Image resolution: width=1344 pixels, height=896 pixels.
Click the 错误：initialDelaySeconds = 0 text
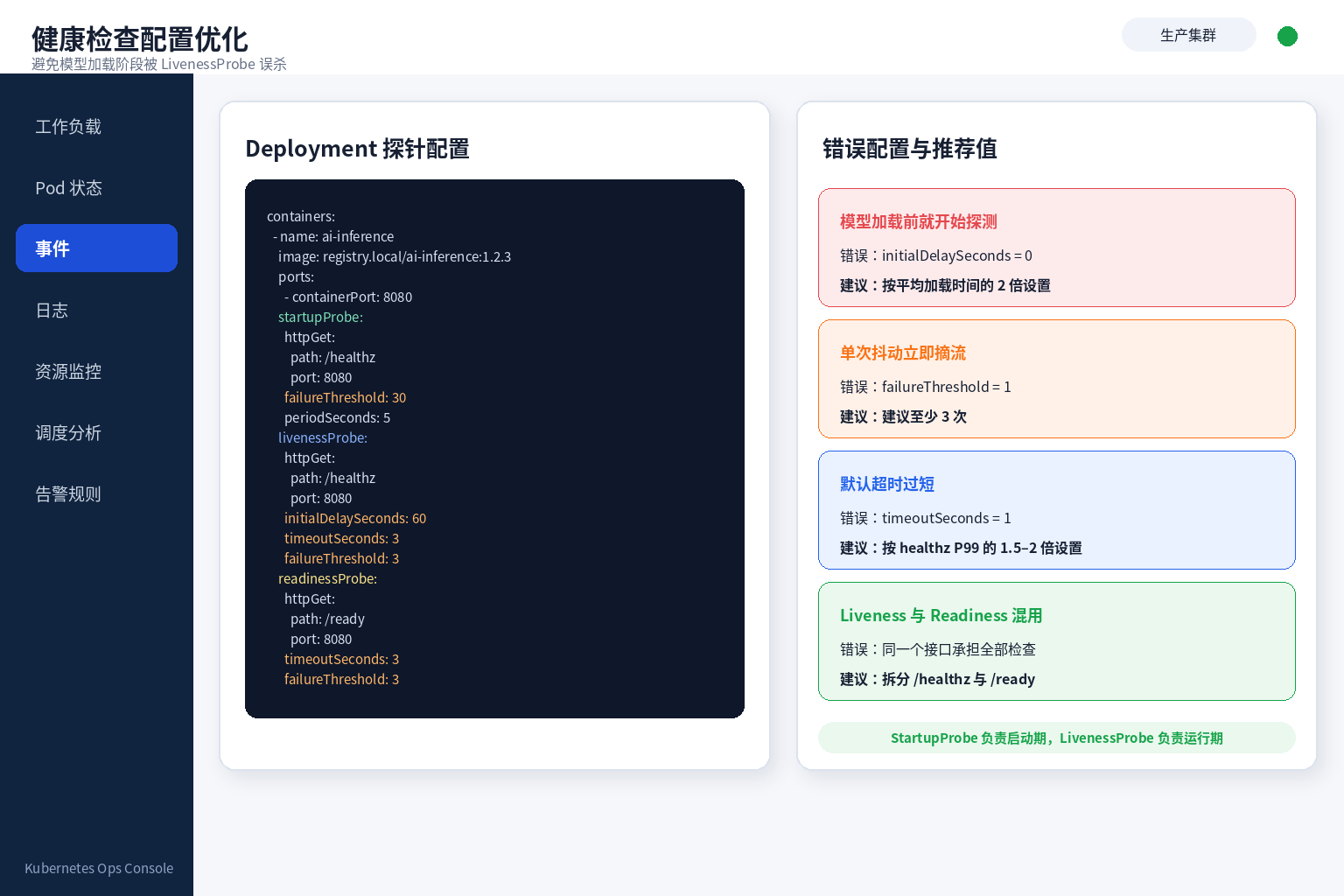click(x=936, y=255)
